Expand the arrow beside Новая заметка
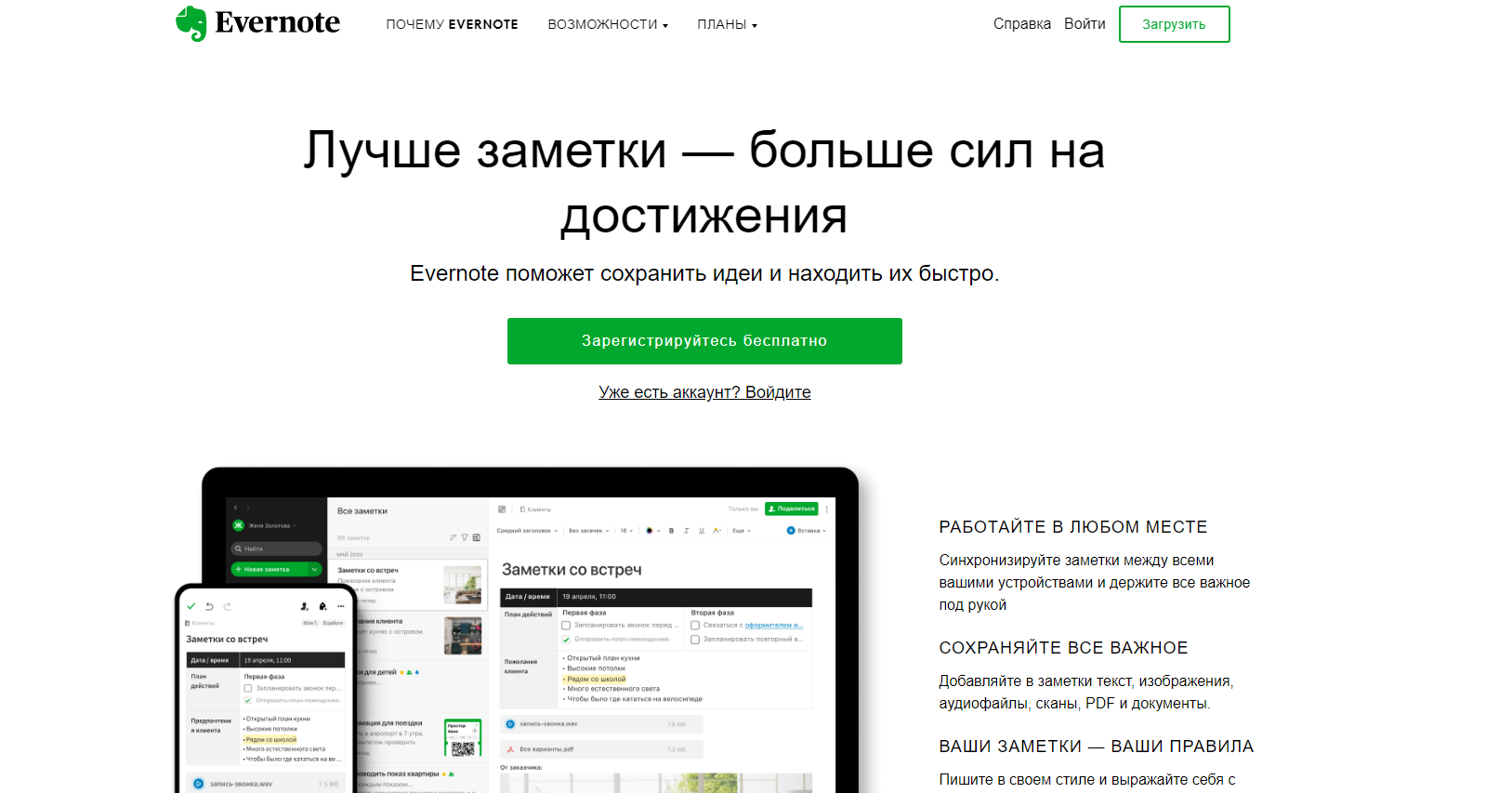Screen dimensions: 1512x793 click(x=315, y=569)
